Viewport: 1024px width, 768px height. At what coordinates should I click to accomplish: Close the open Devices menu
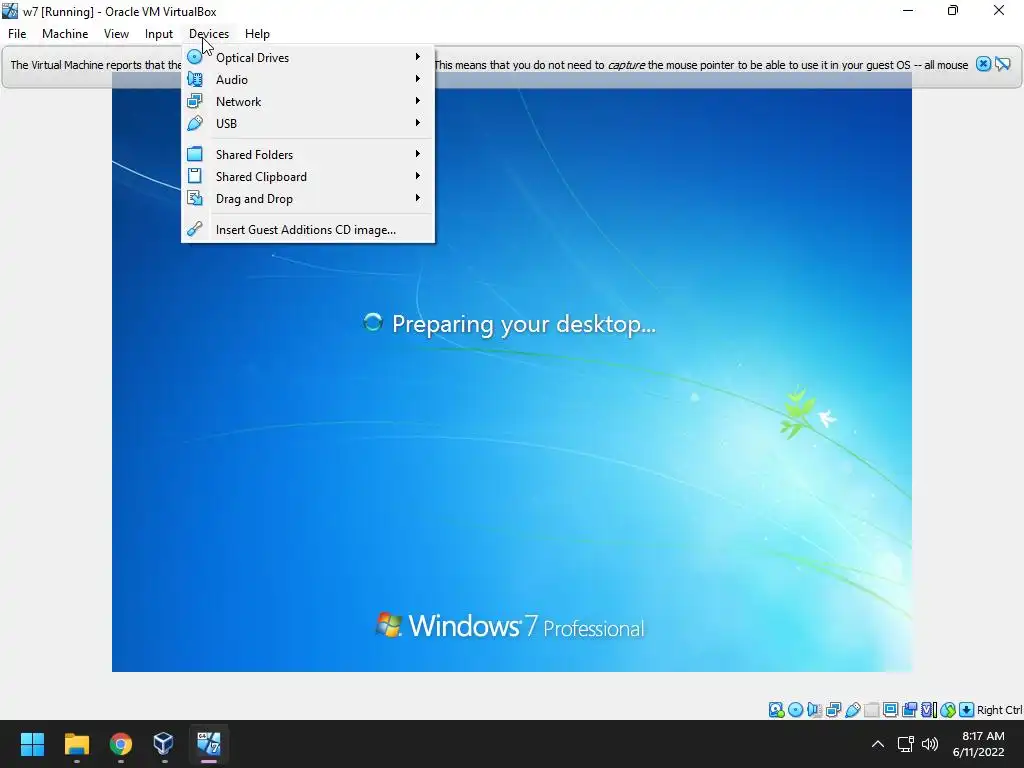click(209, 34)
